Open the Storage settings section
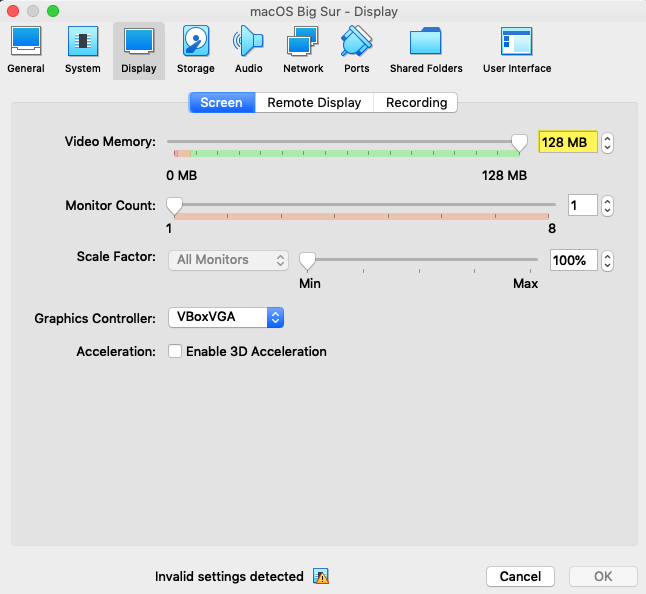 click(196, 50)
